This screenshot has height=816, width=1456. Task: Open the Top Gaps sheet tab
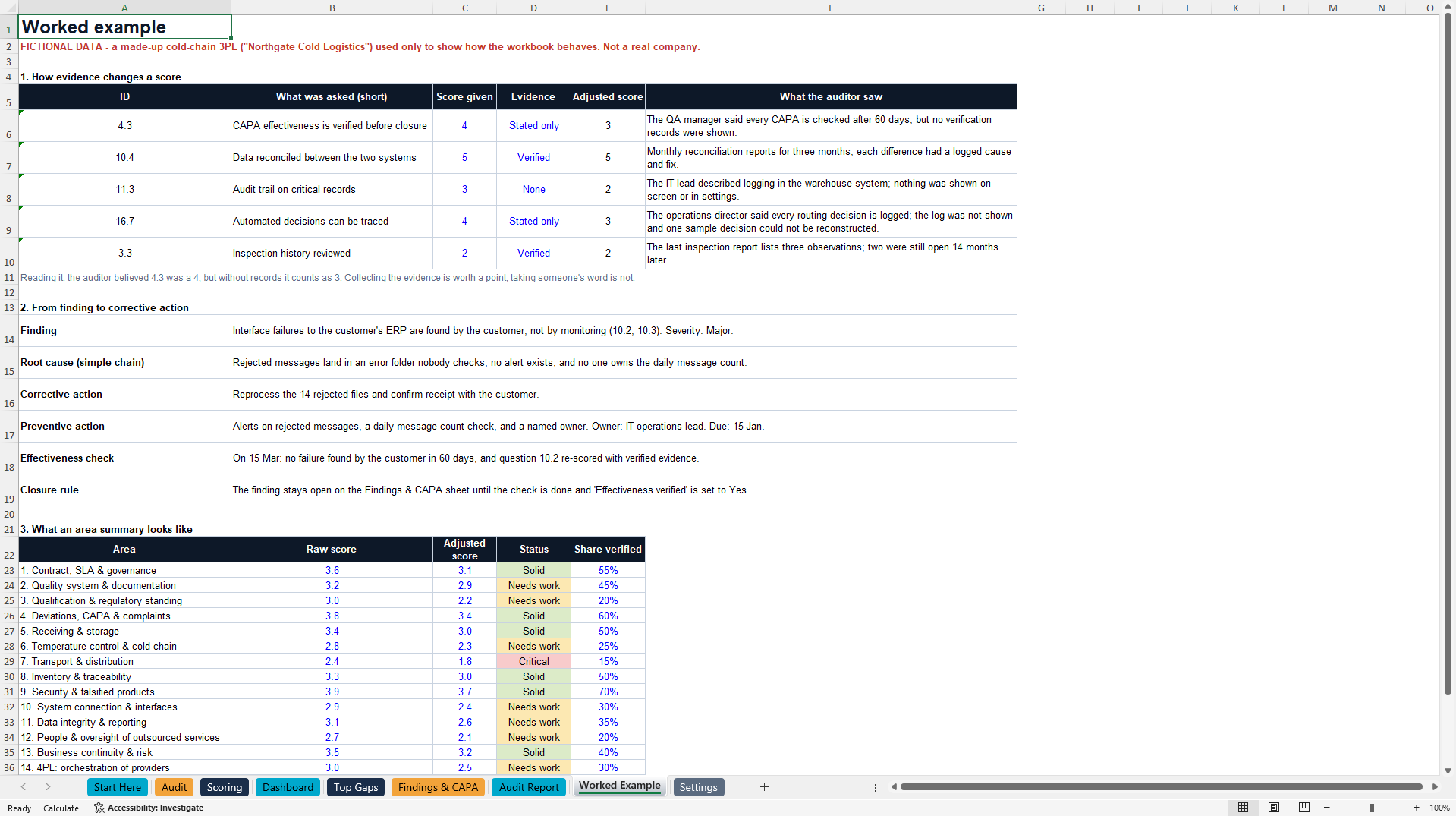coord(356,787)
